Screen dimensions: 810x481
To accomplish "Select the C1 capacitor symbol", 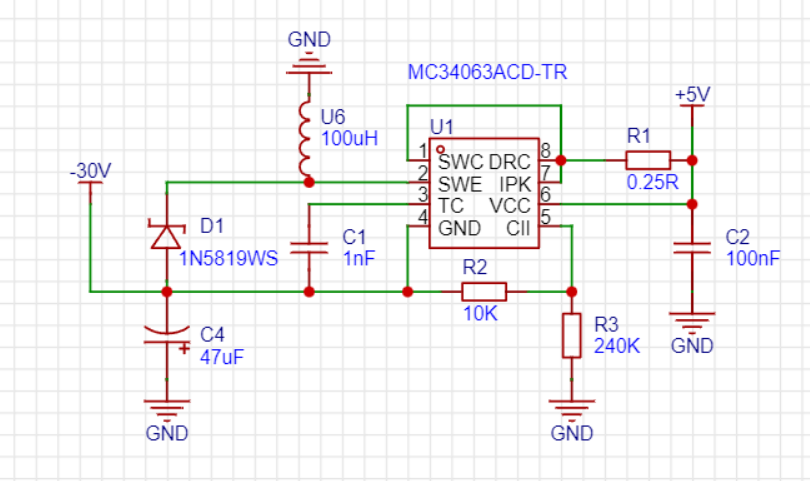I will [x=309, y=247].
